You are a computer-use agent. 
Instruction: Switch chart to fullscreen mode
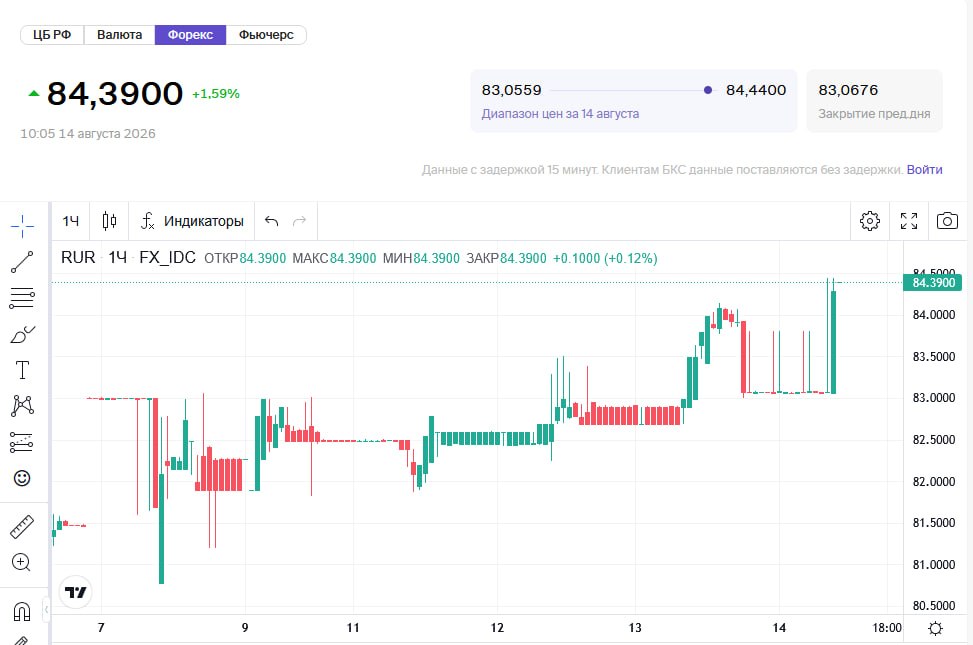pos(909,220)
